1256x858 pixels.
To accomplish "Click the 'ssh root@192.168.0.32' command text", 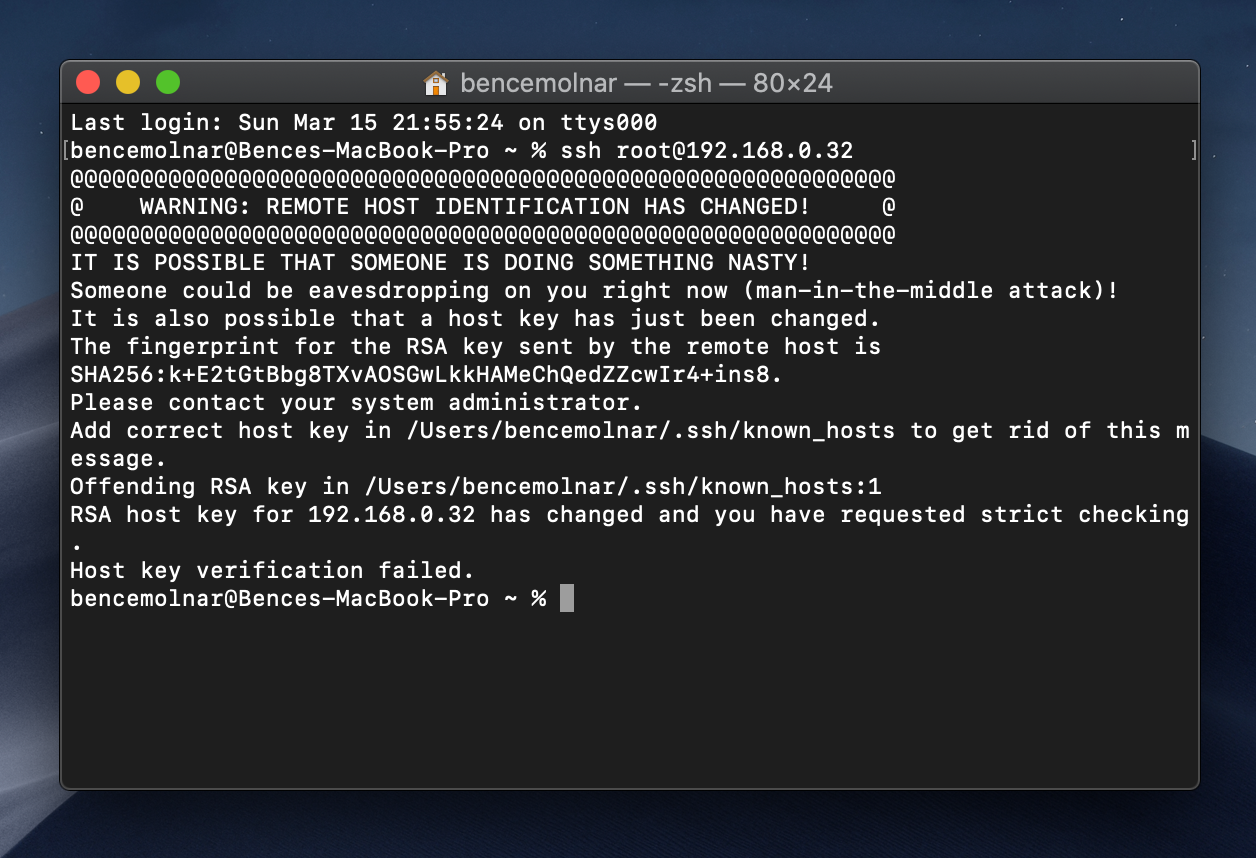I will (707, 151).
